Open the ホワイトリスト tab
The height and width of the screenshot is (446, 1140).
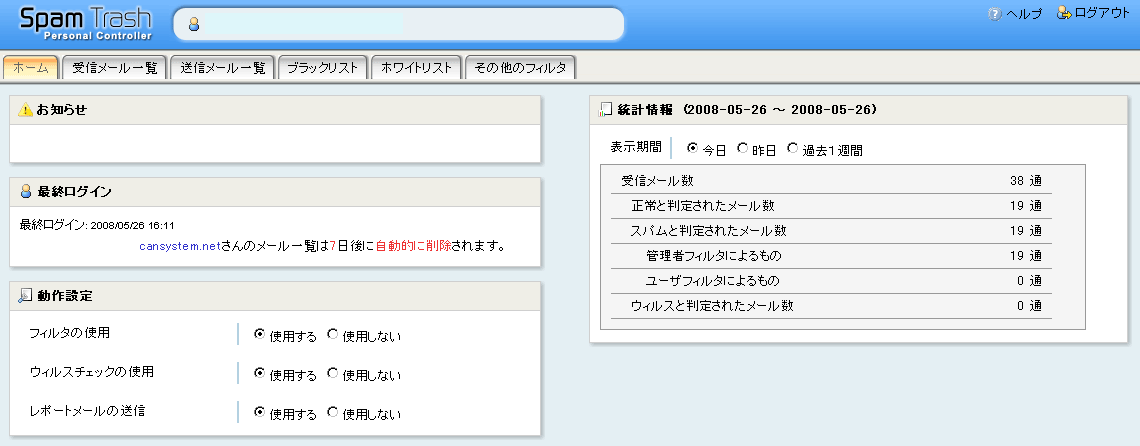416,68
